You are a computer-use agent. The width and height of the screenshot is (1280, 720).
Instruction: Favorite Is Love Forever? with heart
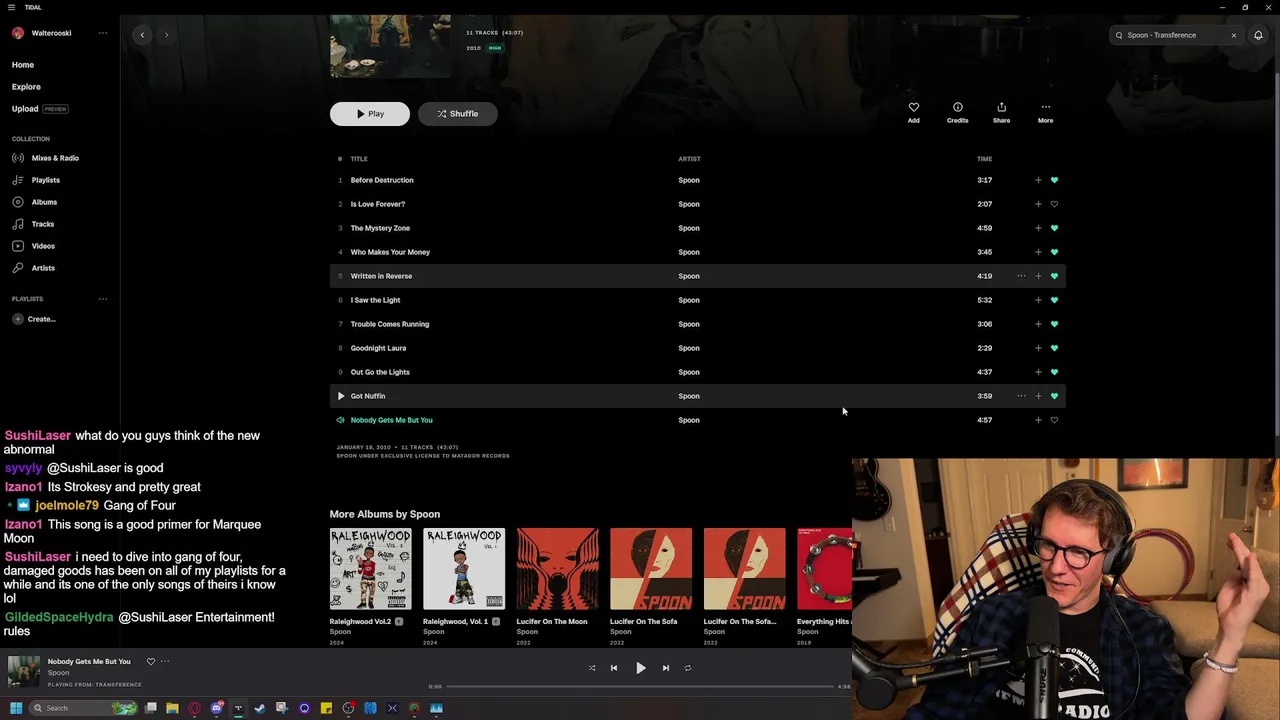click(1054, 204)
